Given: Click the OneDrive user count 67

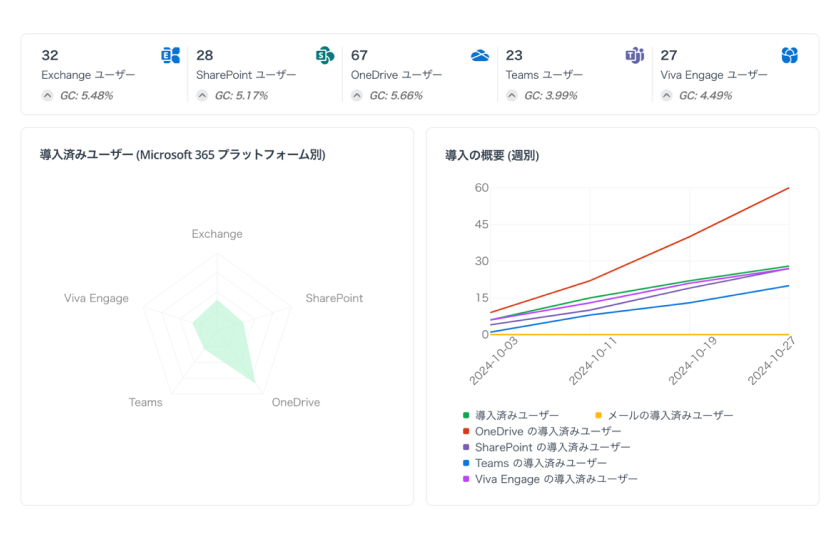Looking at the screenshot, I should (x=359, y=55).
